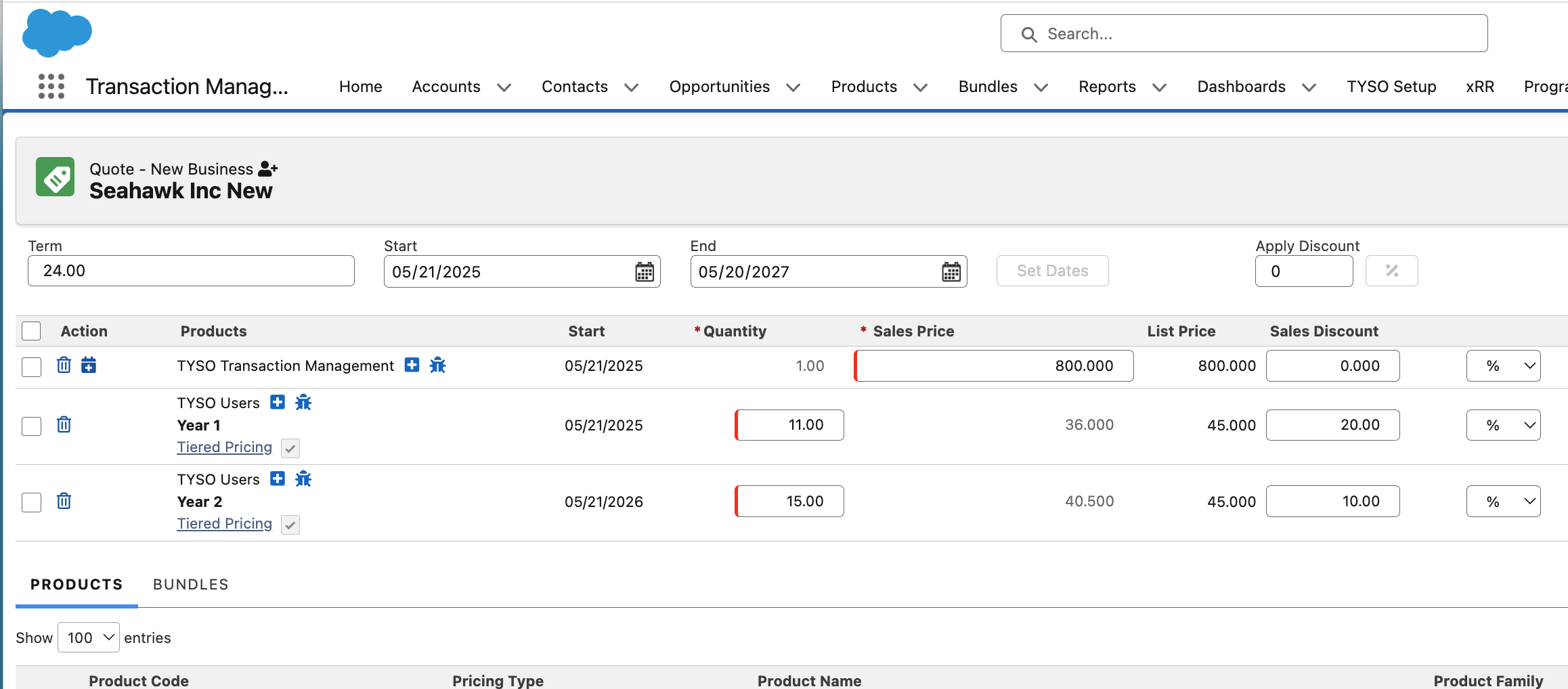The image size is (1568, 689).
Task: Click the Term input field
Action: 191,271
